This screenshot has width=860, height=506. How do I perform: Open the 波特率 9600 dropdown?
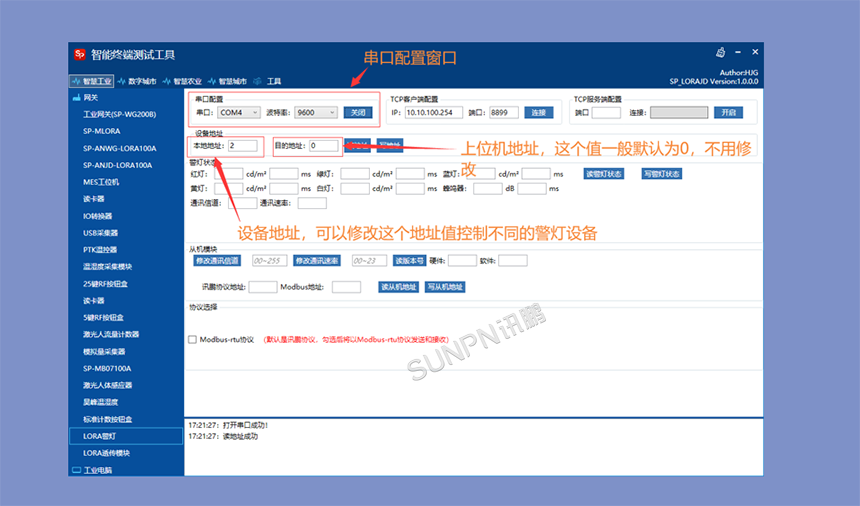(315, 112)
